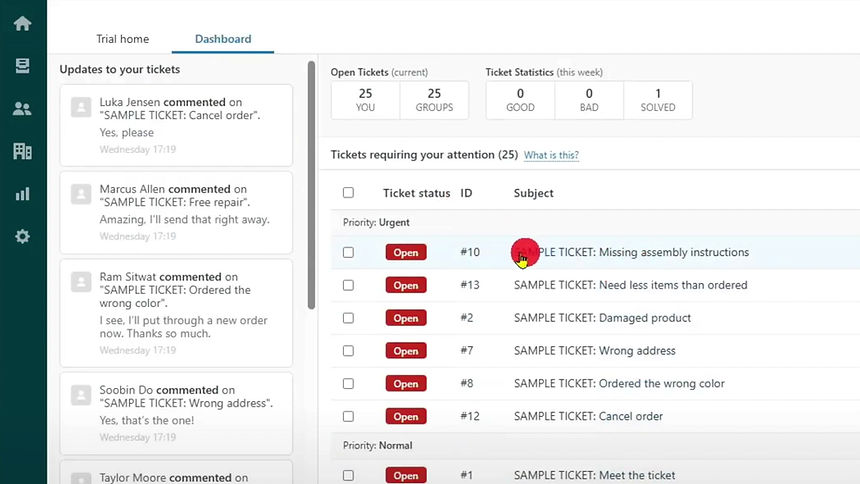Click the ticket ID #2

click(467, 318)
